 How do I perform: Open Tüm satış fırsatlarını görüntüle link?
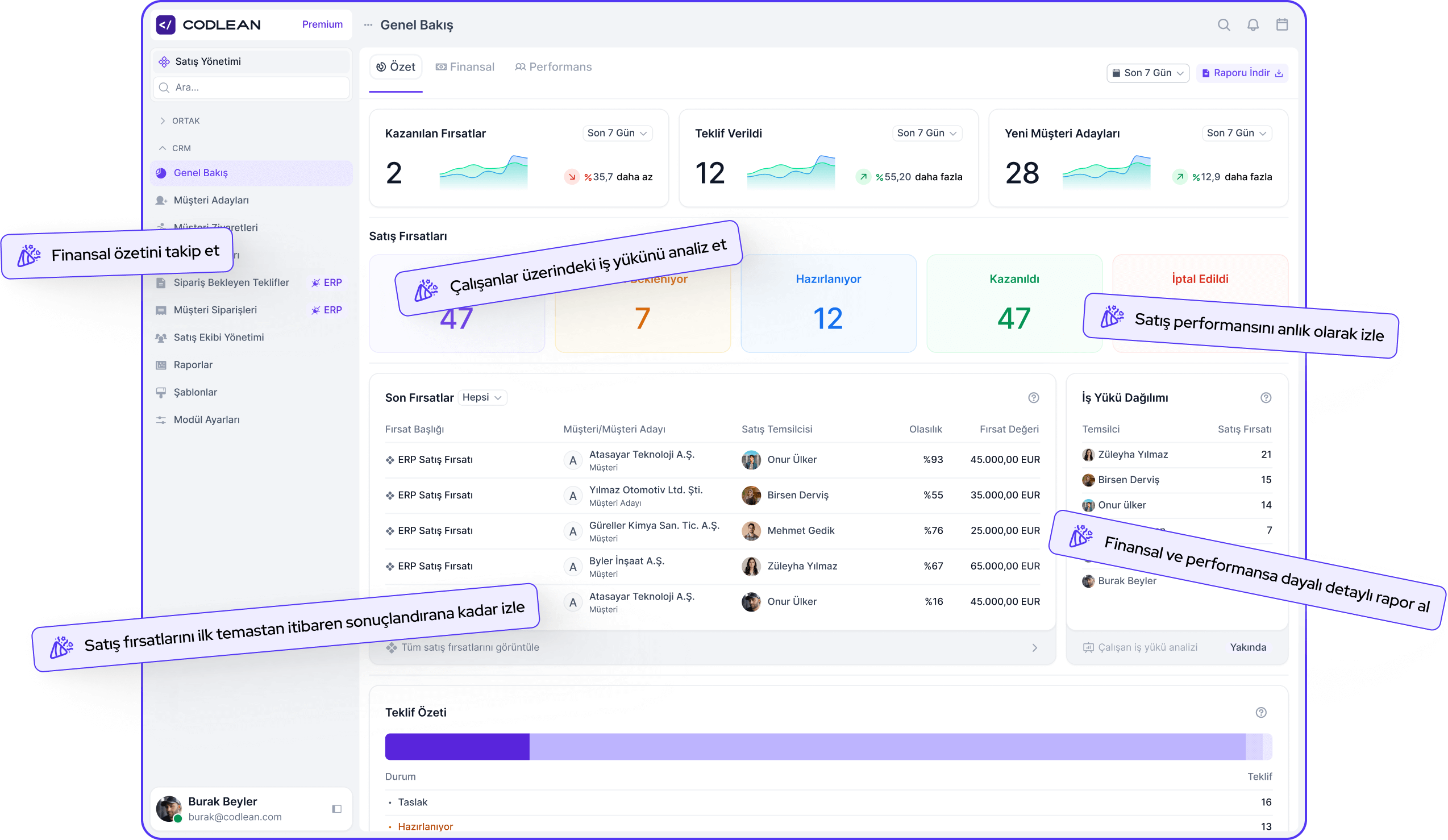(x=470, y=647)
